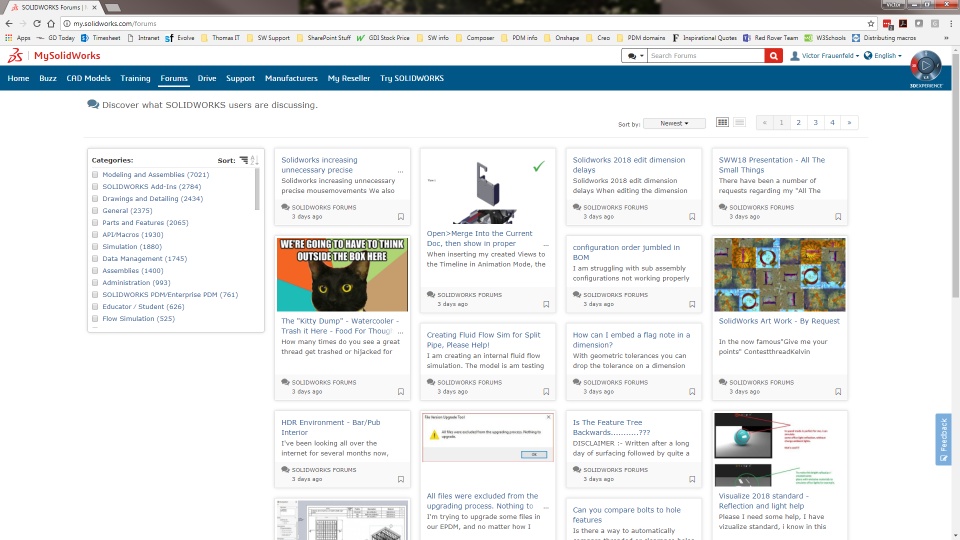Open Victor Frauenfeld user menu
The image size is (960, 540).
[x=825, y=56]
